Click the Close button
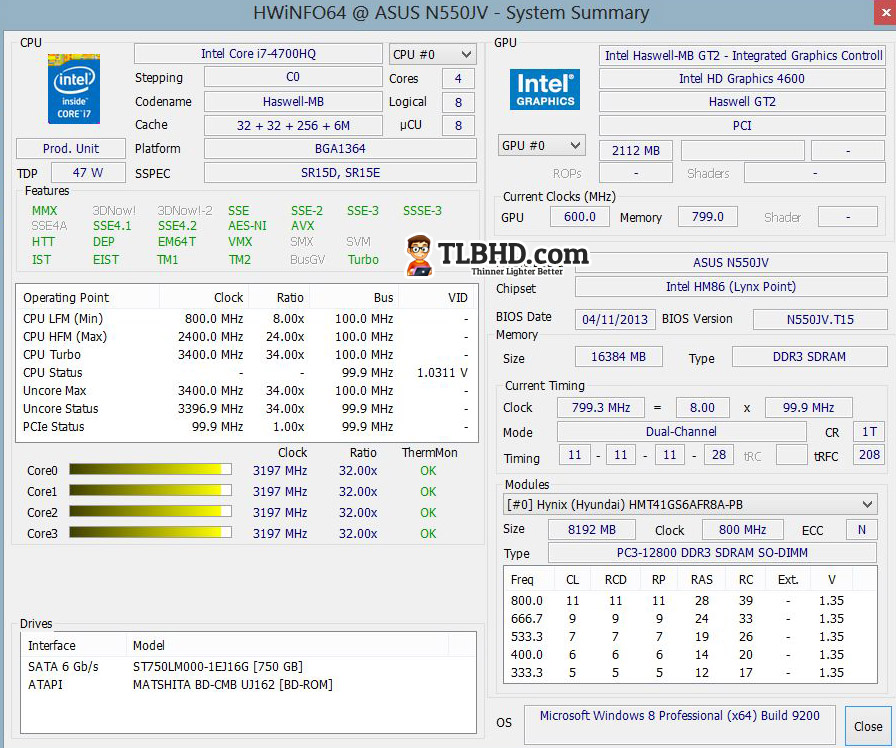This screenshot has width=896, height=748. (x=868, y=726)
